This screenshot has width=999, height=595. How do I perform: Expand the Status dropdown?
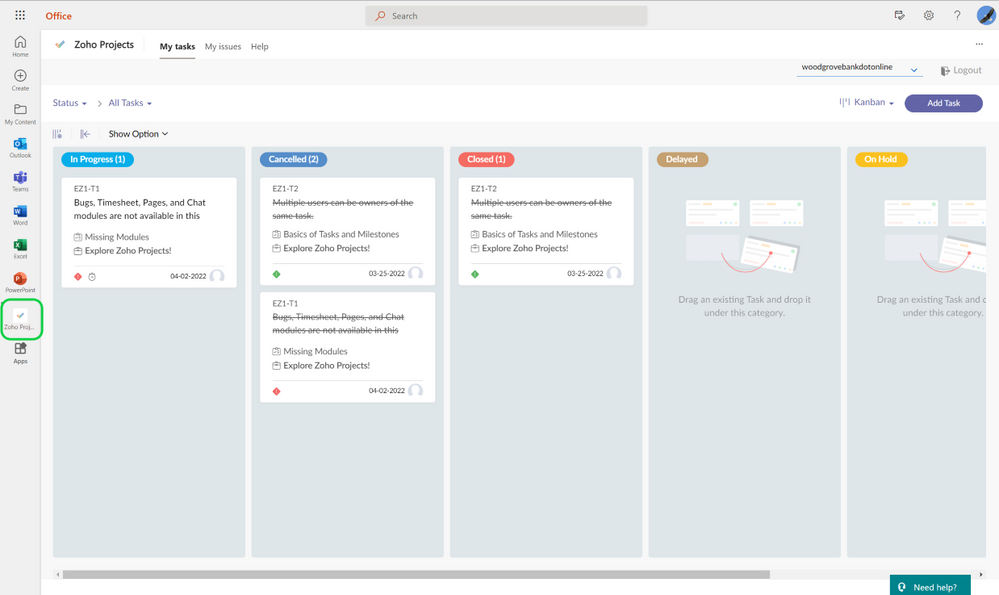click(69, 103)
